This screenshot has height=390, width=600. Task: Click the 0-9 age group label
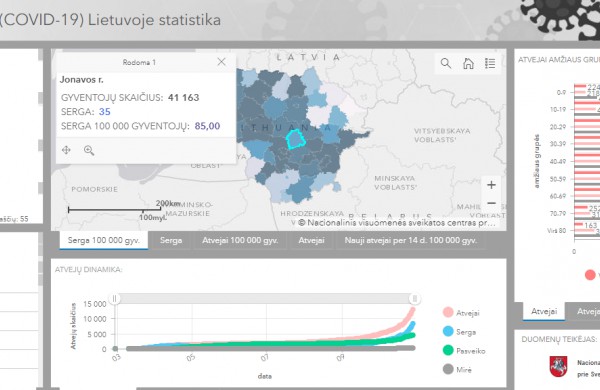coord(561,92)
